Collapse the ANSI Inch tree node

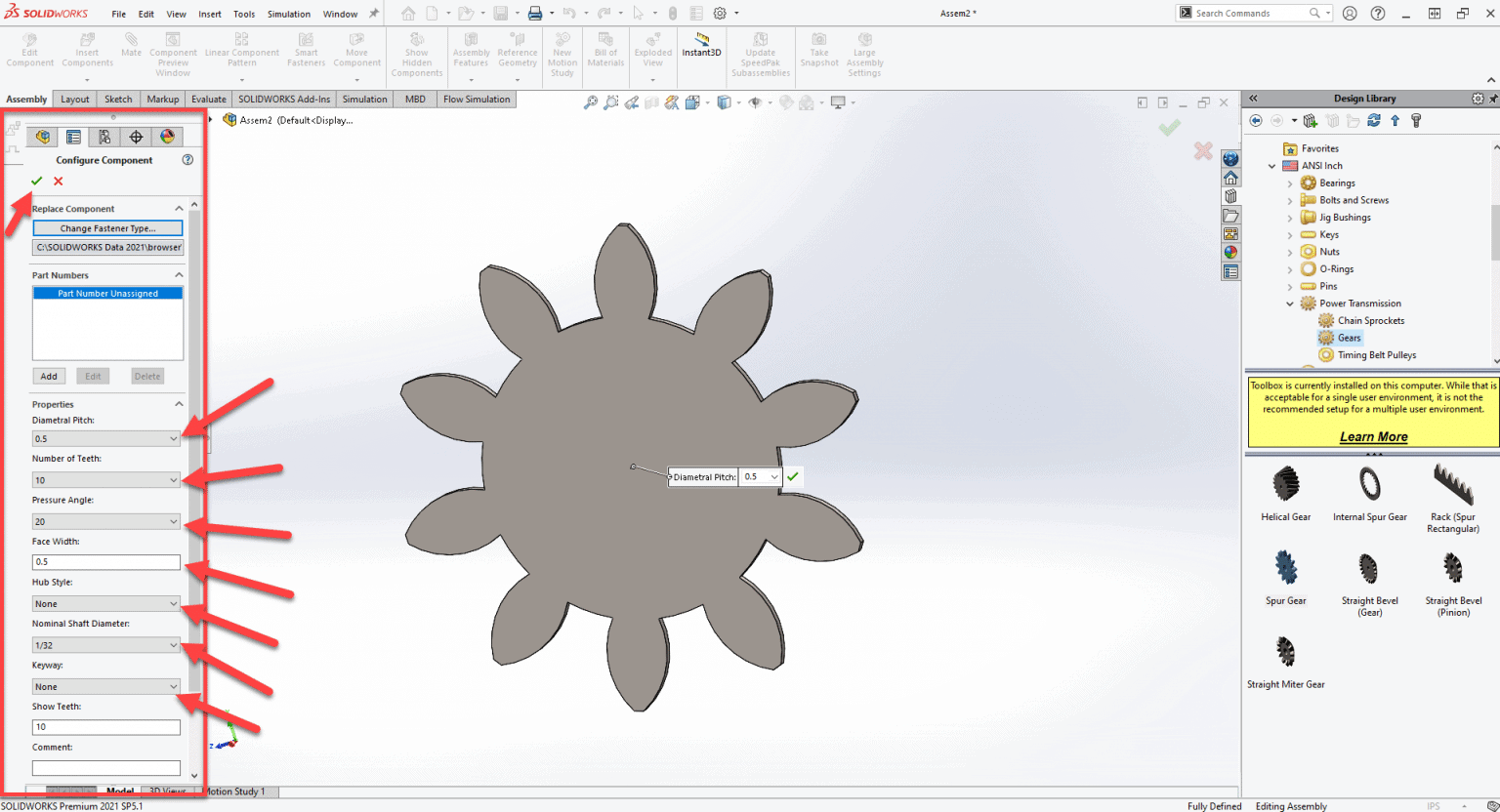point(1271,166)
